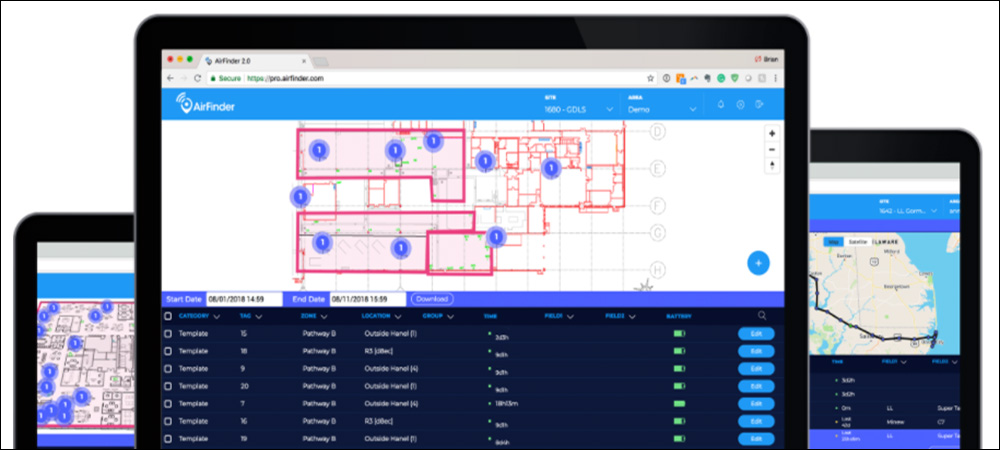Reset map orientation with compass button
The width and height of the screenshot is (1000, 450).
(772, 165)
